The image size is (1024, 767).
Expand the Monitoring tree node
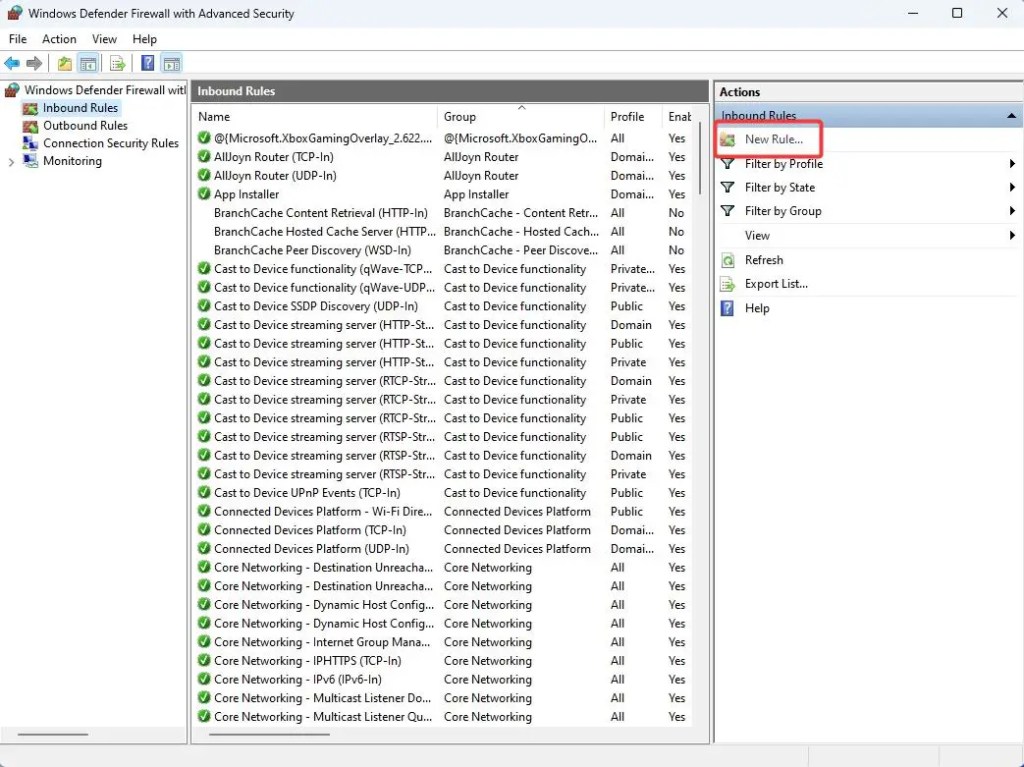pos(11,161)
